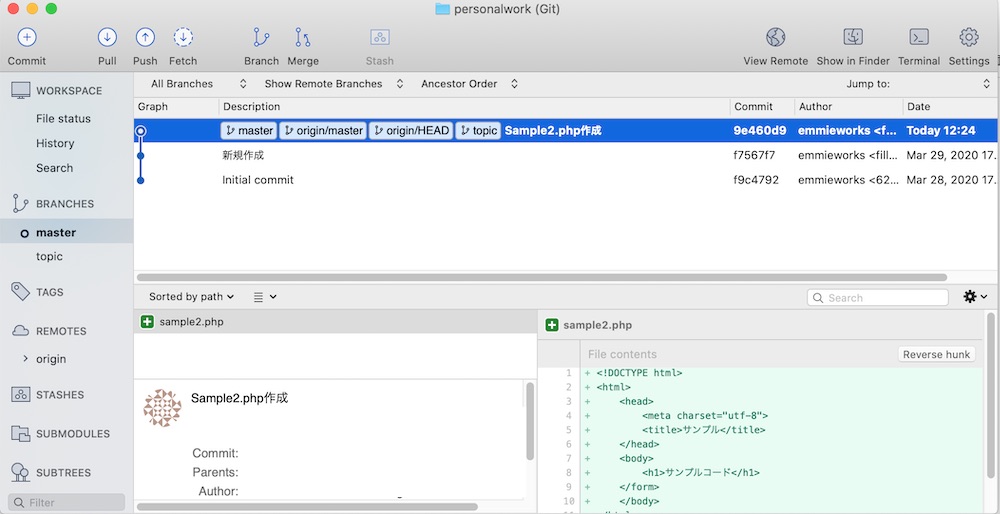Click the Author column header
Viewport: 1000px width, 514px height.
[849, 106]
